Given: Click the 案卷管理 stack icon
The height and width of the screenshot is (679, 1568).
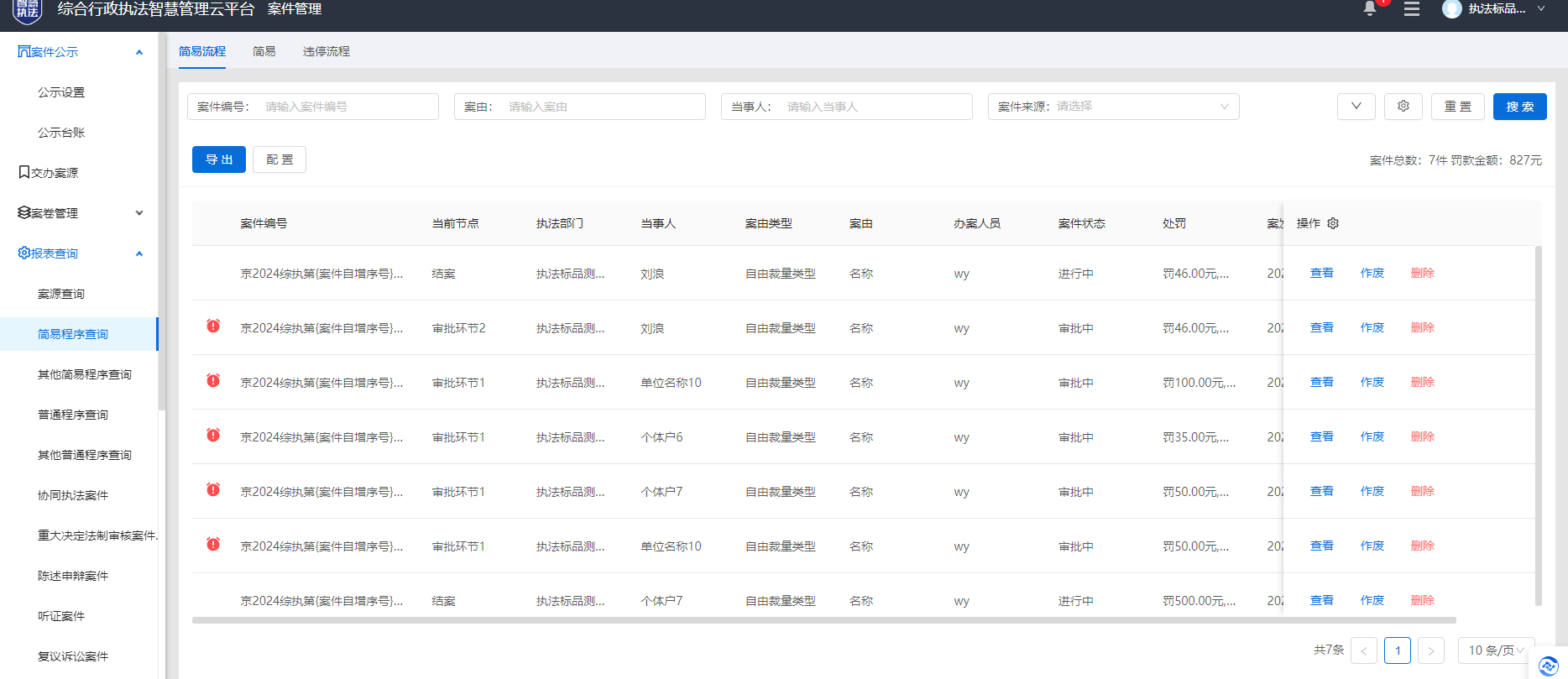Looking at the screenshot, I should tap(24, 212).
